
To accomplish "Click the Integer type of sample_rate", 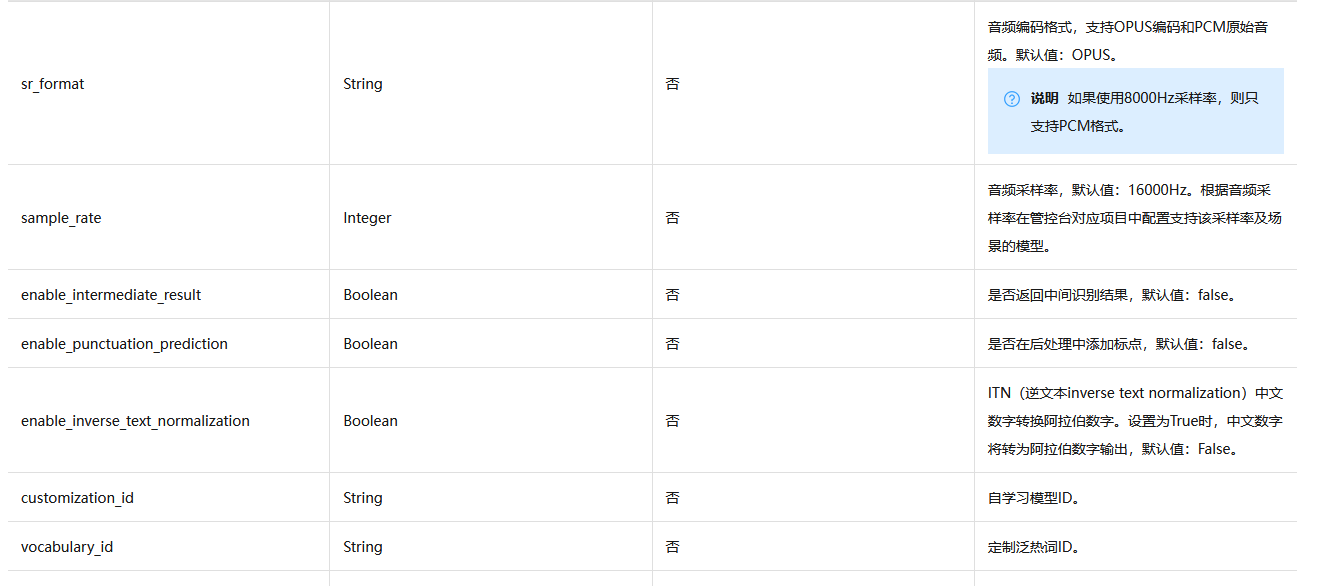I will pos(367,218).
